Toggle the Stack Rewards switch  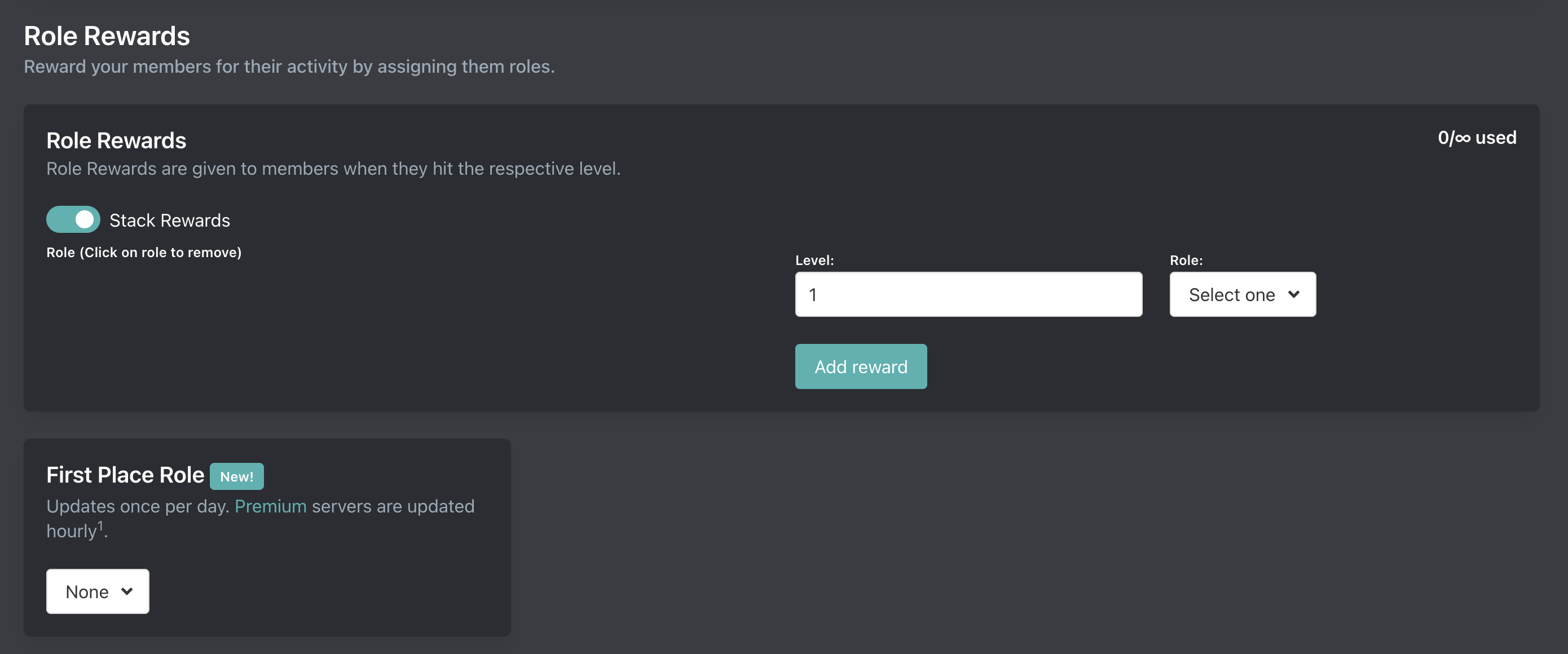[73, 220]
